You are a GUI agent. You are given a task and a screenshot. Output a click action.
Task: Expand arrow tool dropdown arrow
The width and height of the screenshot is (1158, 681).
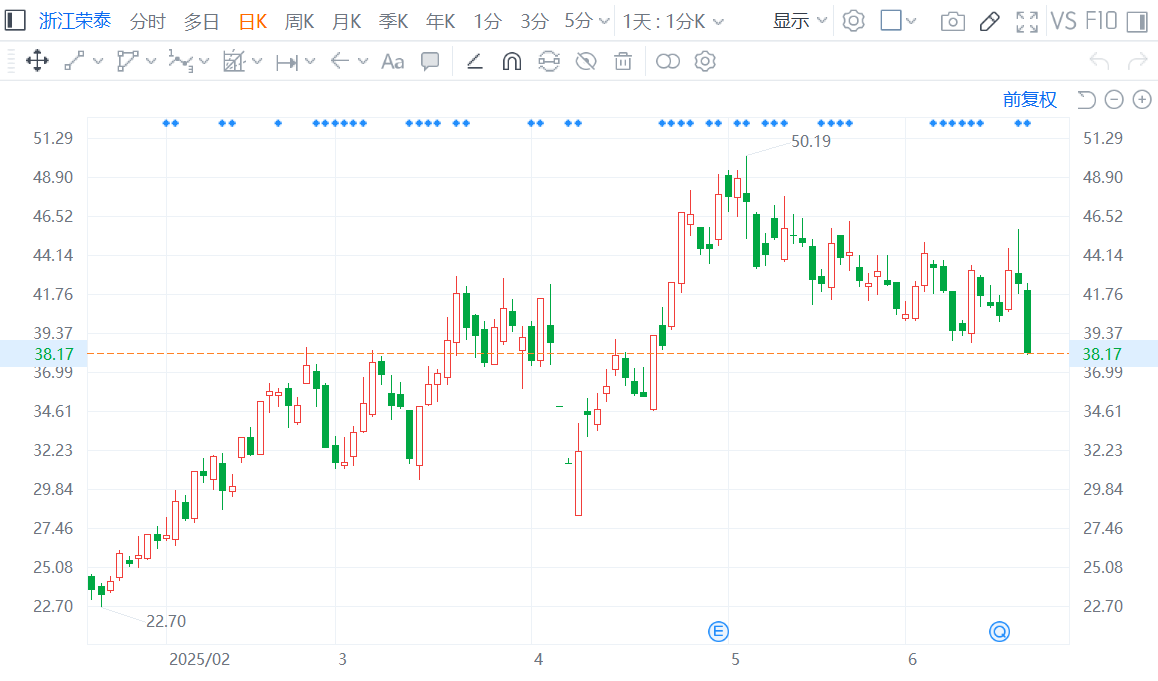tap(363, 62)
